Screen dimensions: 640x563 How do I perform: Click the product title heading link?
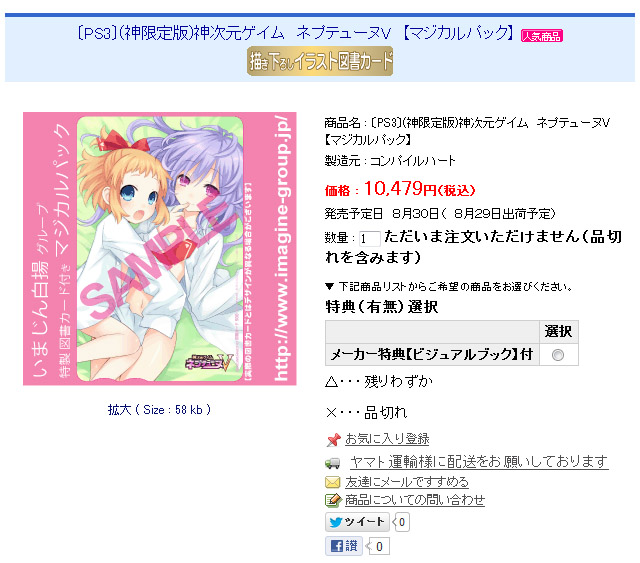coord(296,33)
